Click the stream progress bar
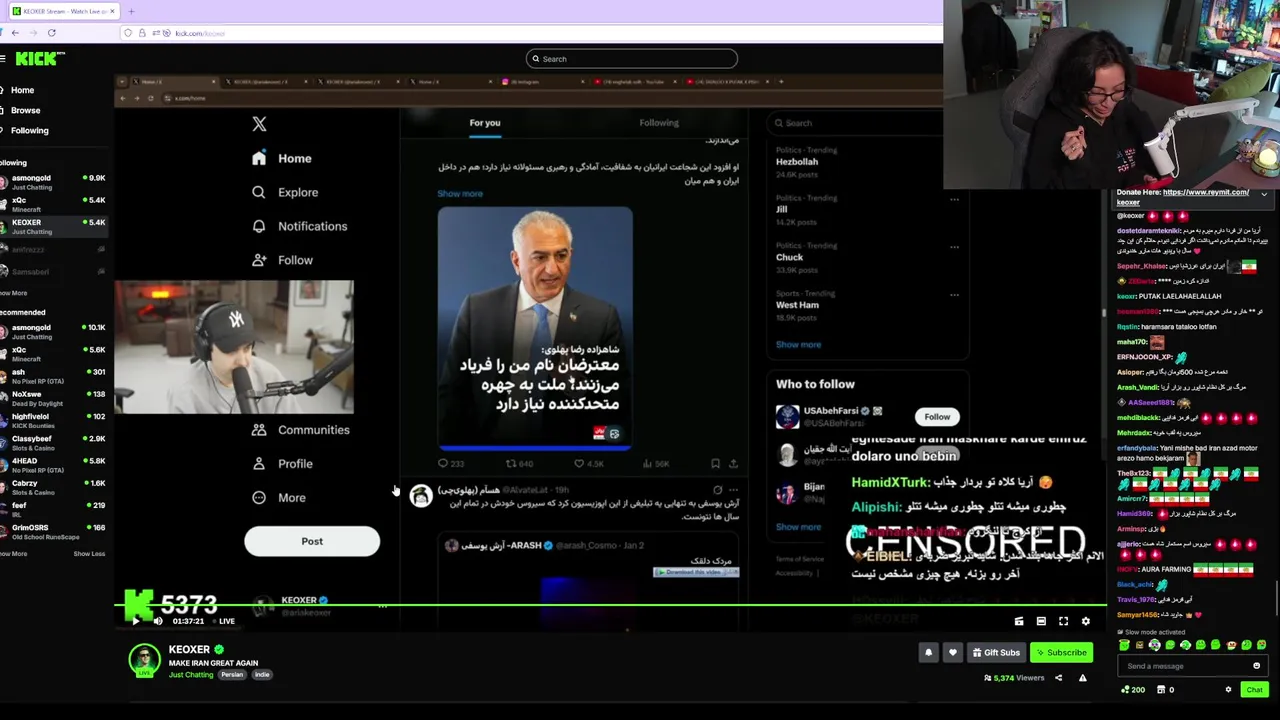This screenshot has height=720, width=1280. click(x=610, y=606)
